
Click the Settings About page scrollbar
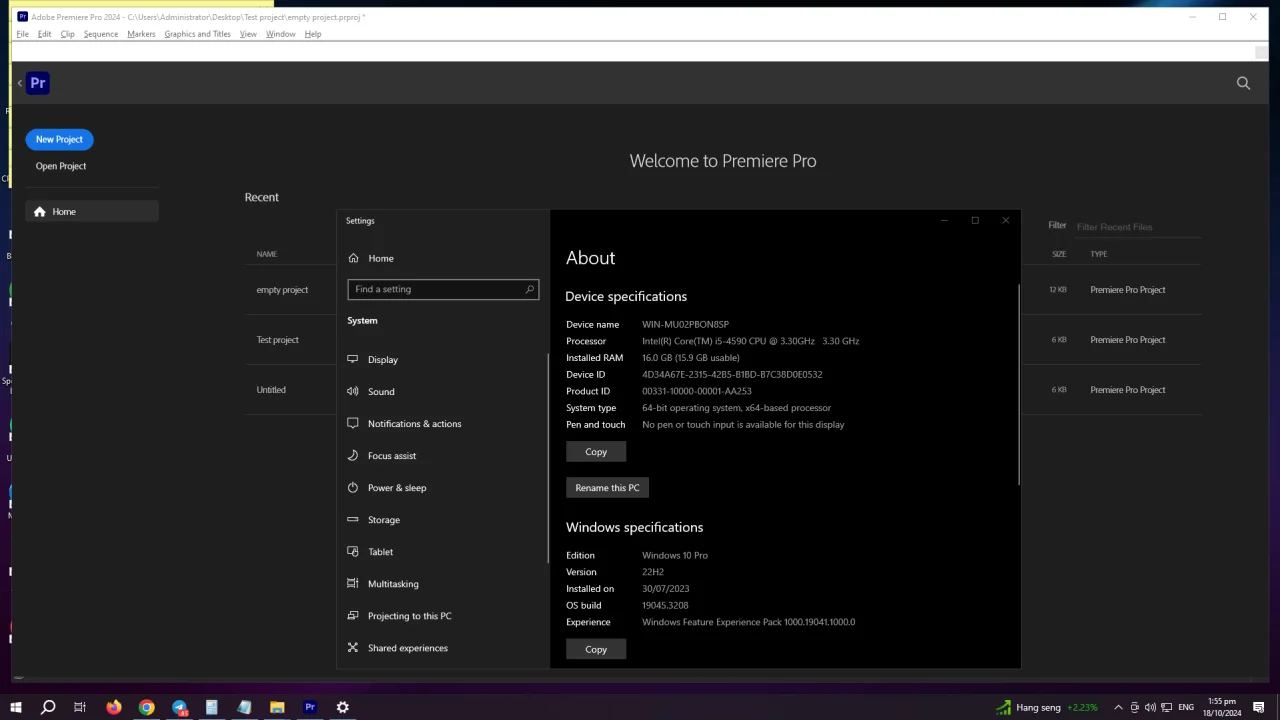pos(1018,385)
